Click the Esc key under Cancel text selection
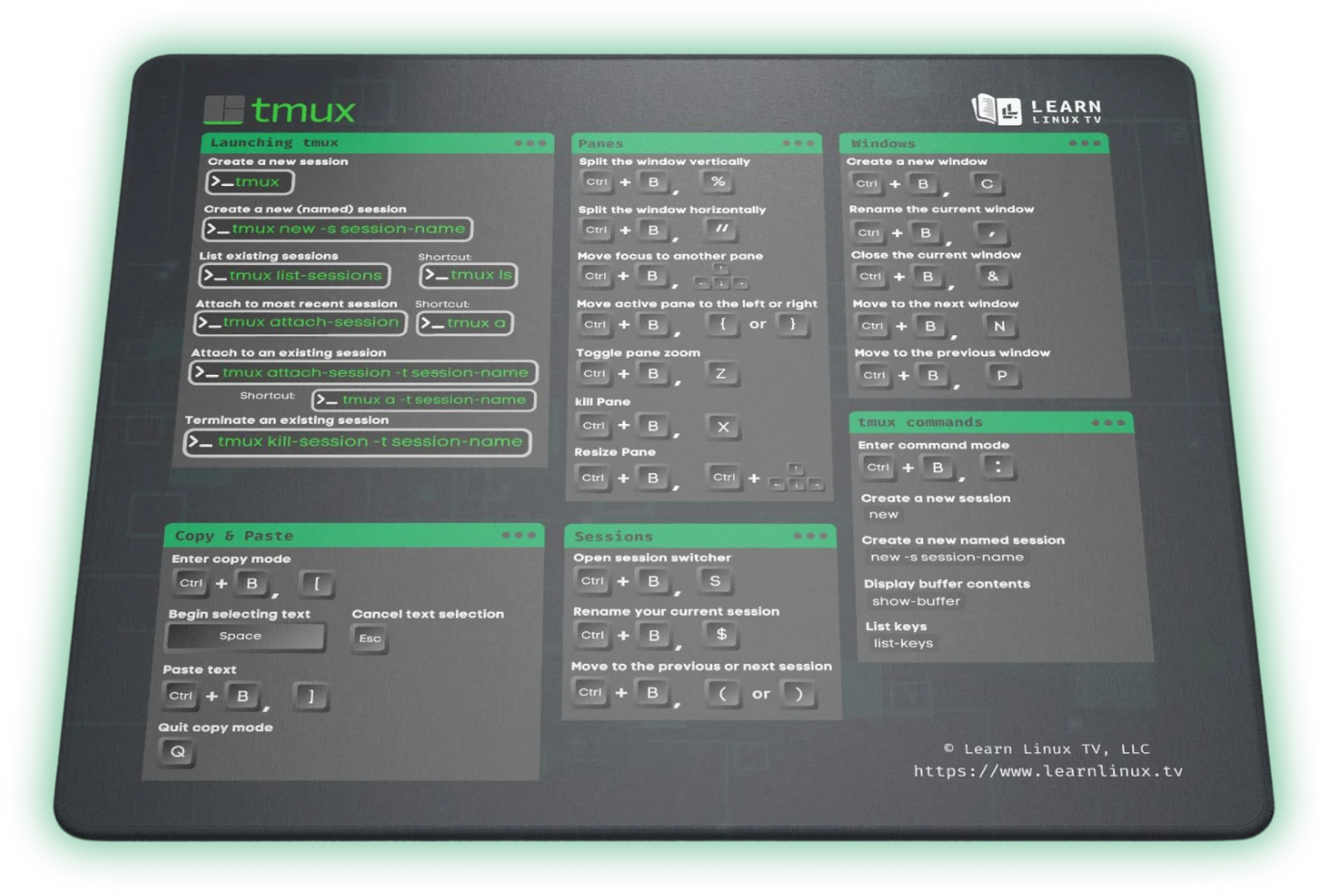The height and width of the screenshot is (896, 1328). click(369, 639)
